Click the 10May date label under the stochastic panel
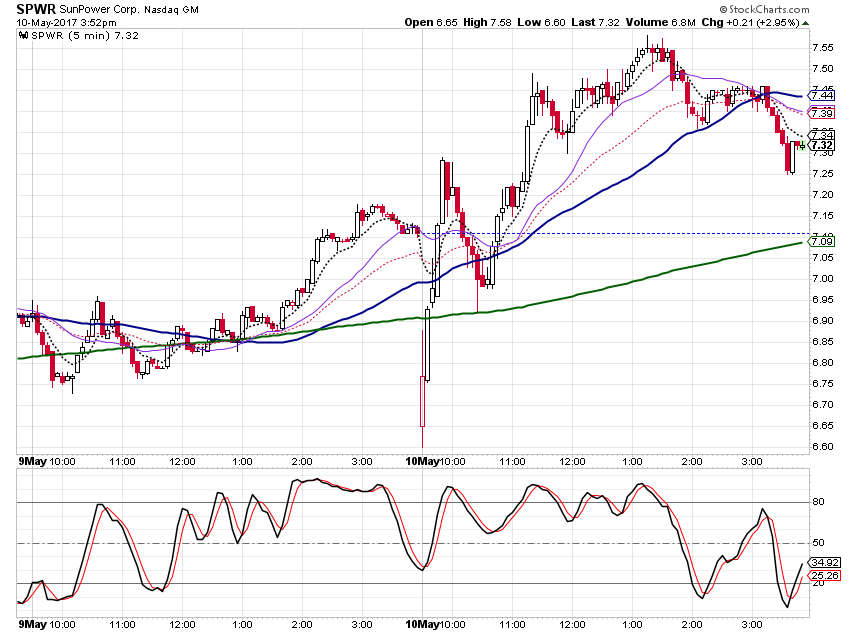This screenshot has width=850, height=633. [422, 624]
